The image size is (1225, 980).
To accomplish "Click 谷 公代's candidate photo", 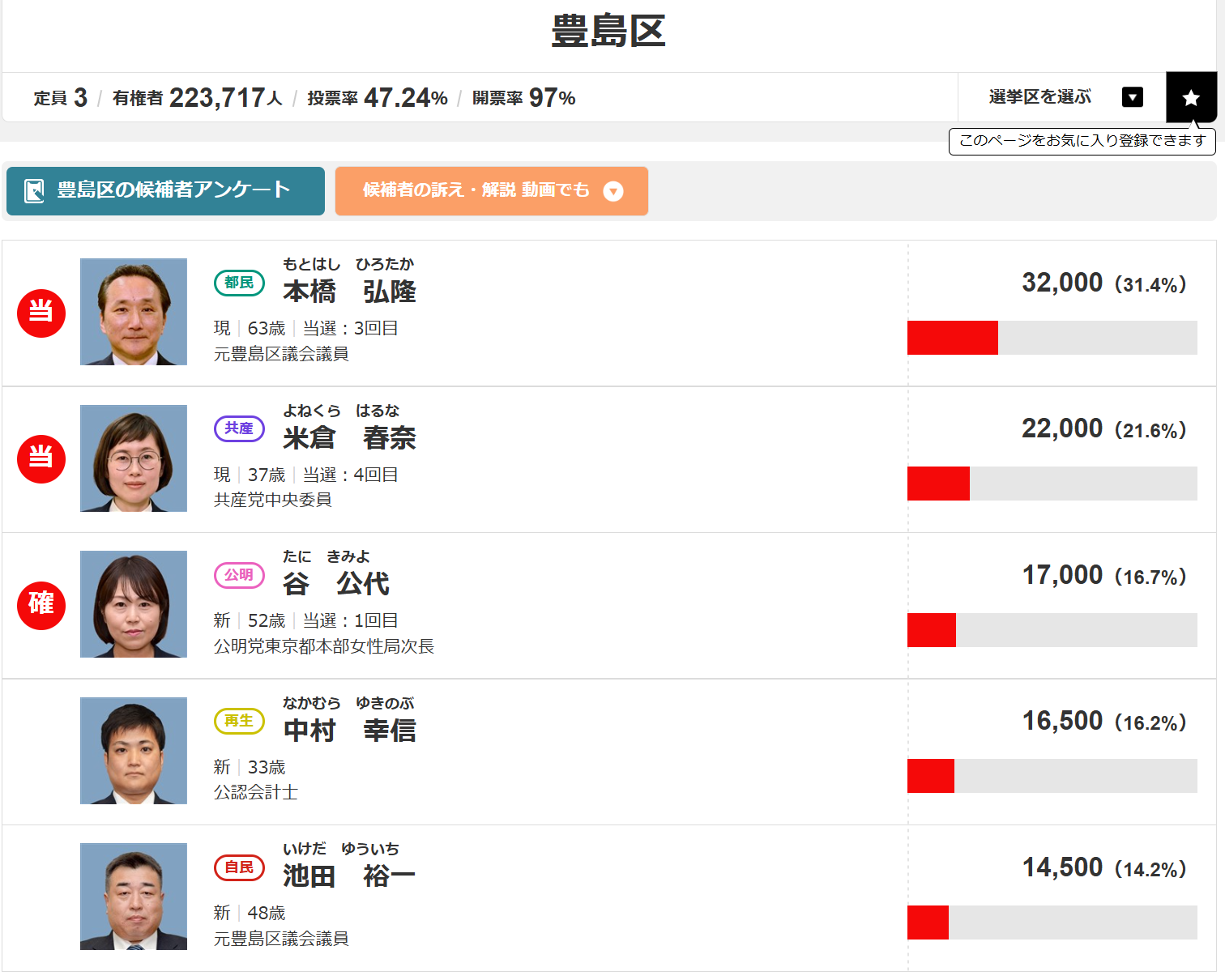I will pos(134,604).
